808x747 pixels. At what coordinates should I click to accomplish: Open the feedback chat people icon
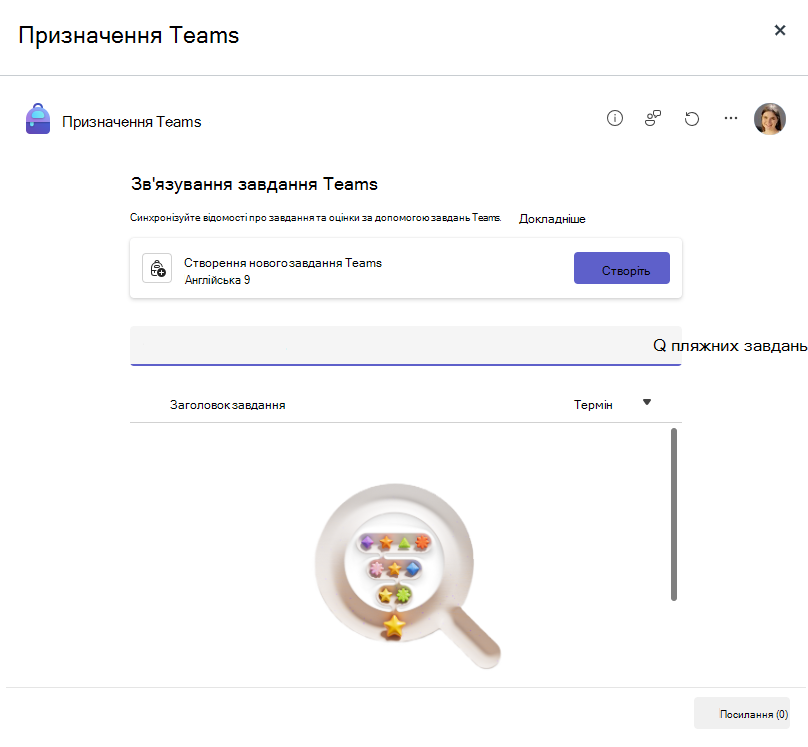[652, 118]
